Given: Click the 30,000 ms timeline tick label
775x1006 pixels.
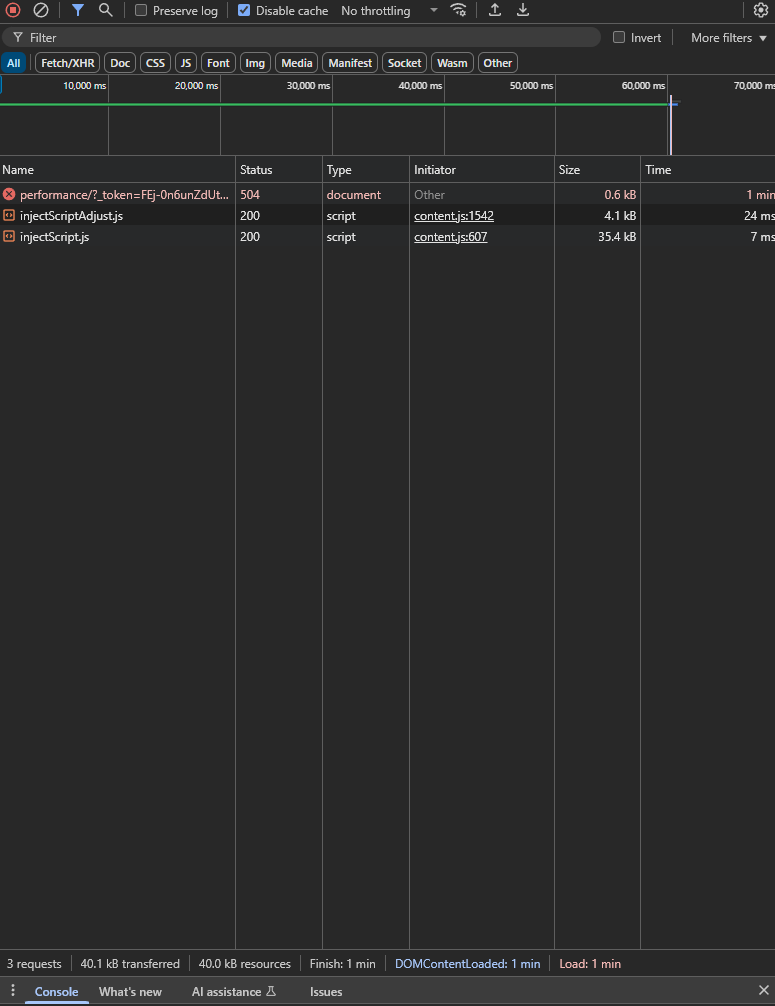Looking at the screenshot, I should tap(308, 85).
